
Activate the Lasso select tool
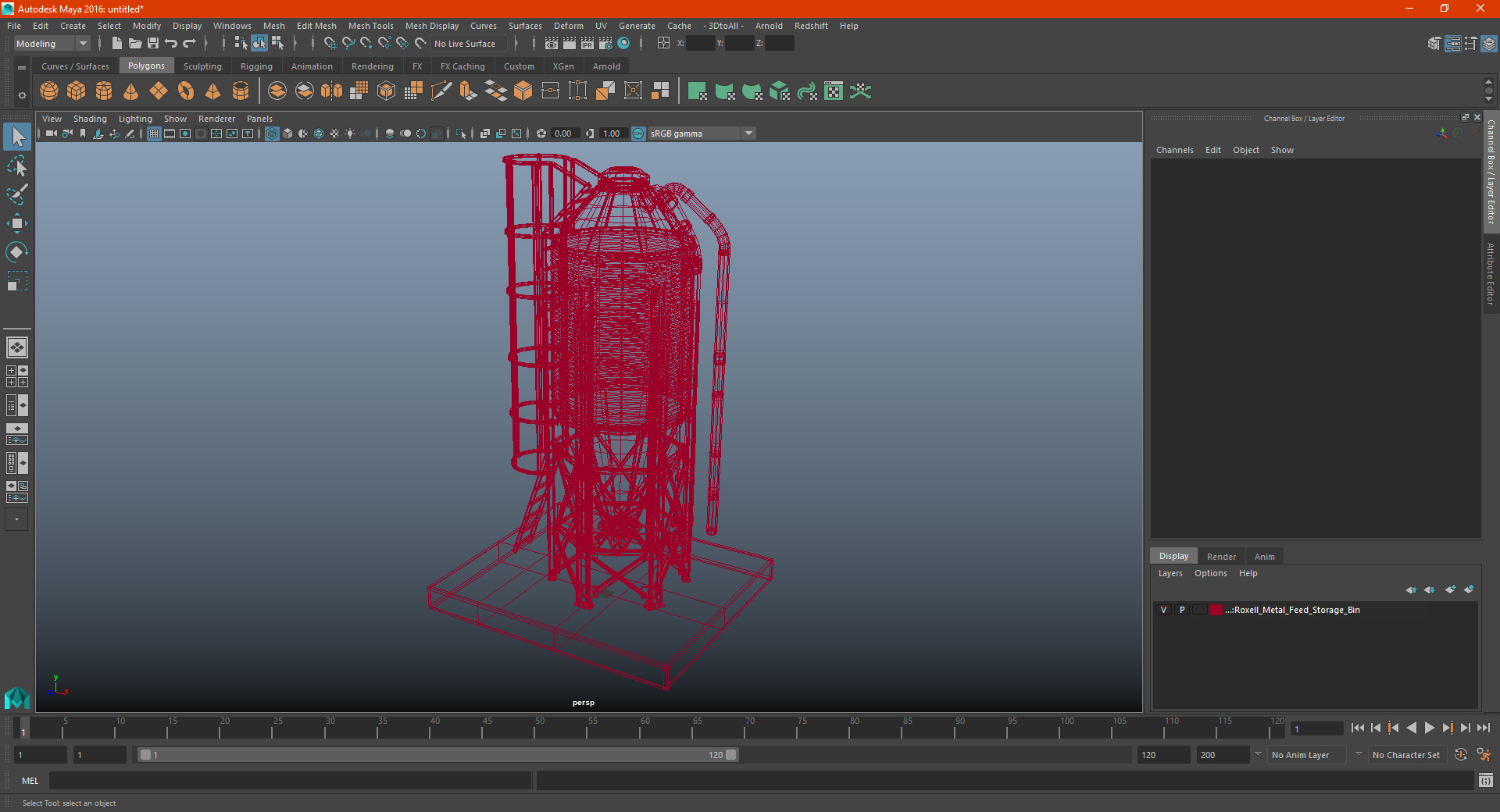(x=17, y=166)
